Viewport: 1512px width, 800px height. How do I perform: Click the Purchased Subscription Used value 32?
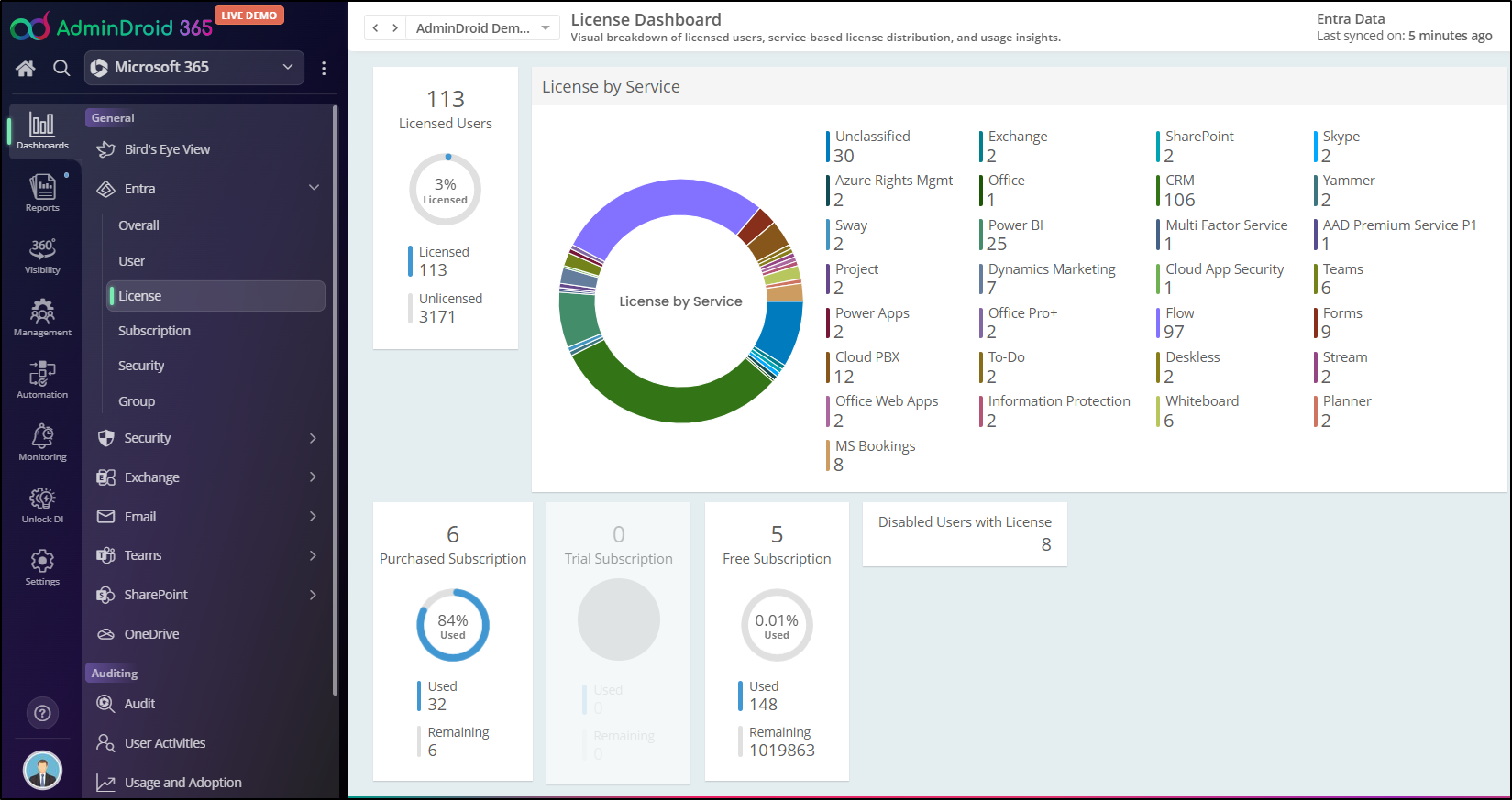click(x=437, y=705)
